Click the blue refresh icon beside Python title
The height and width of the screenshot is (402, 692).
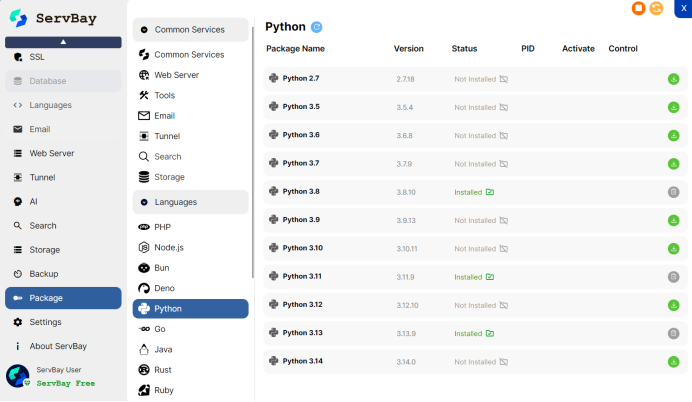tap(316, 27)
